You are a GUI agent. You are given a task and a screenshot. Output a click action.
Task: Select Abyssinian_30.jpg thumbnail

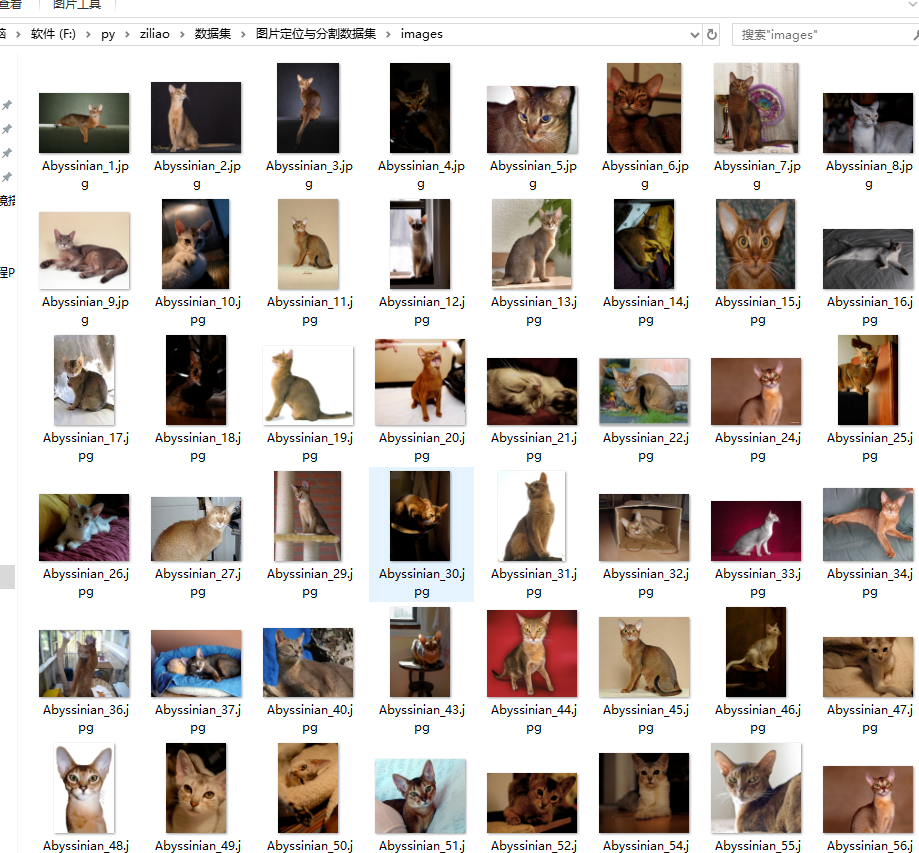point(420,516)
